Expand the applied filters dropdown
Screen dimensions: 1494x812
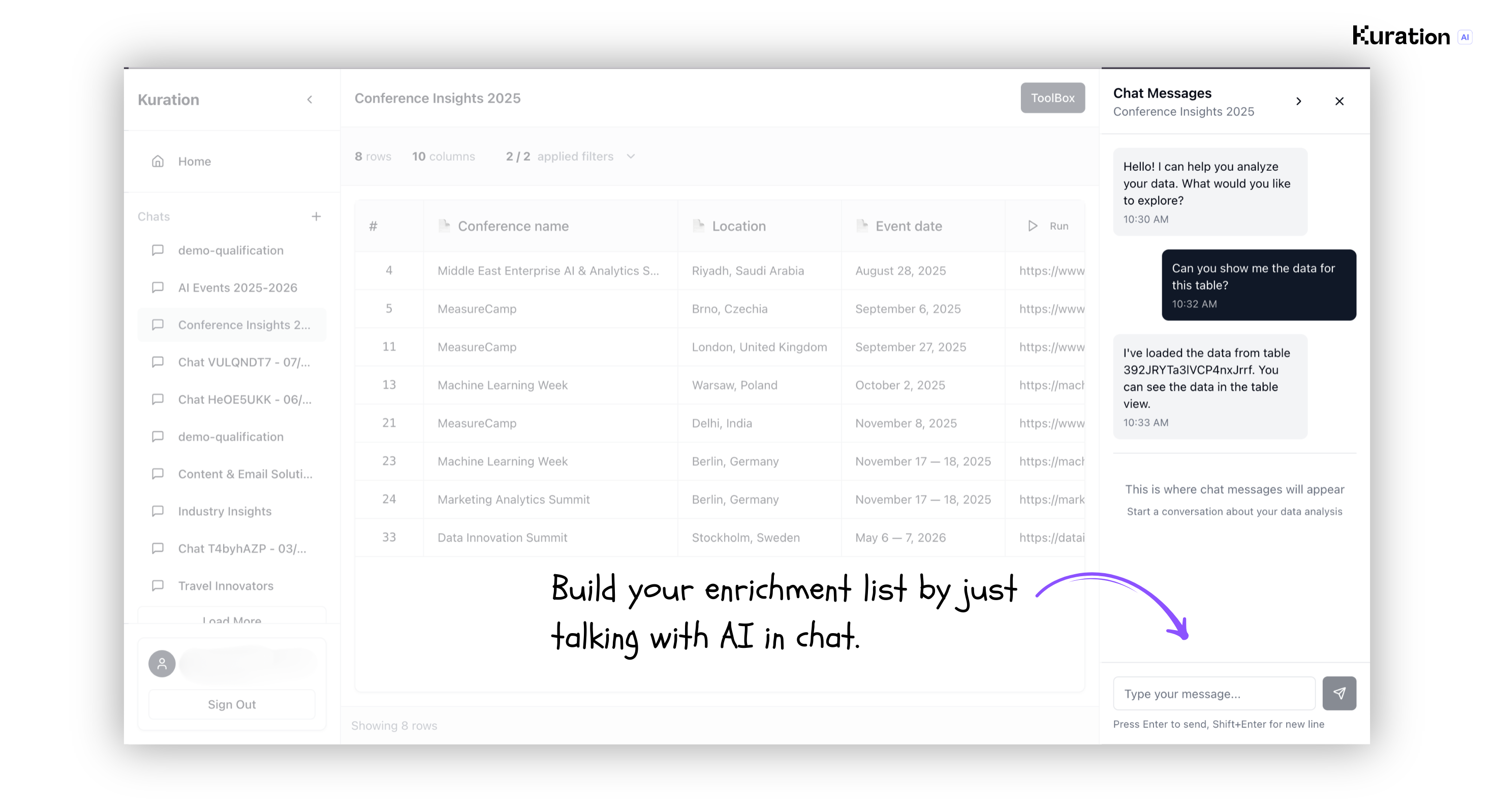click(x=631, y=157)
